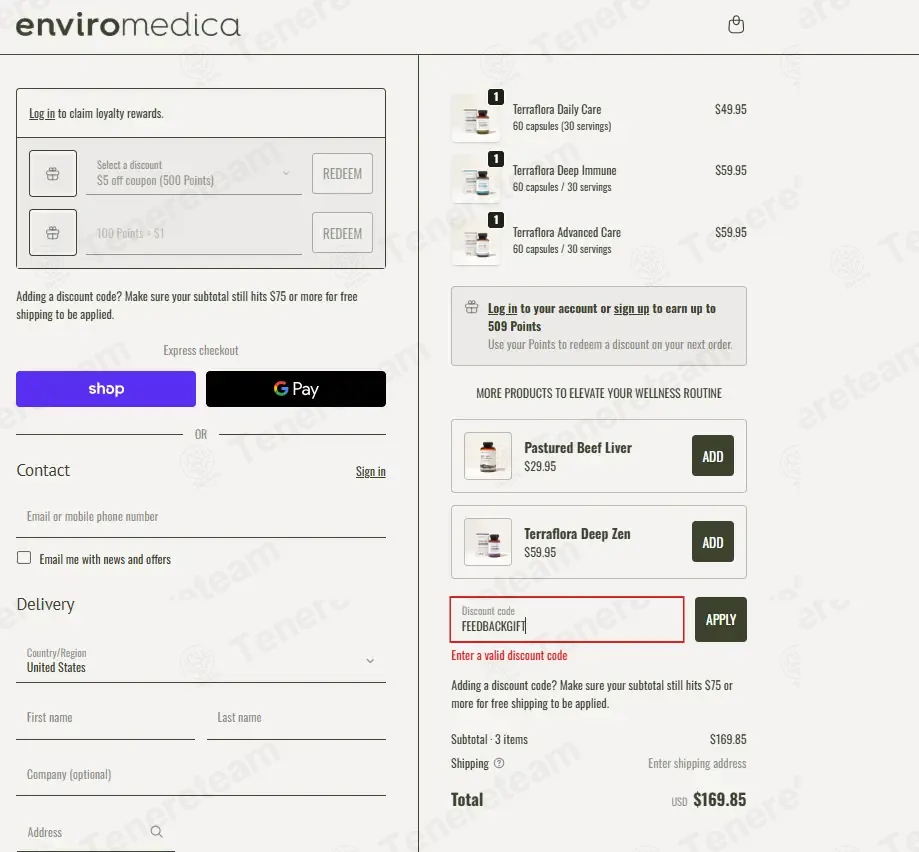Click REDEEM for 100 Points = $1
Image resolution: width=919 pixels, height=852 pixels.
(342, 233)
